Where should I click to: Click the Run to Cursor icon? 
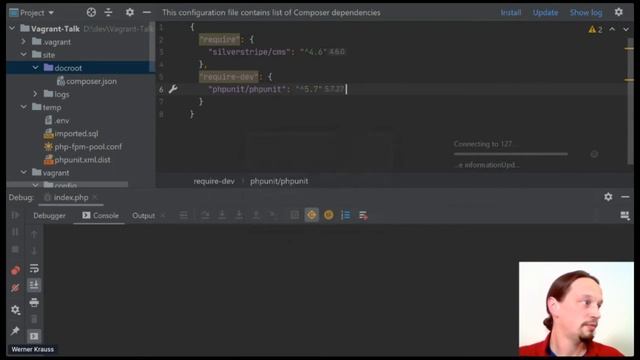tap(273, 215)
